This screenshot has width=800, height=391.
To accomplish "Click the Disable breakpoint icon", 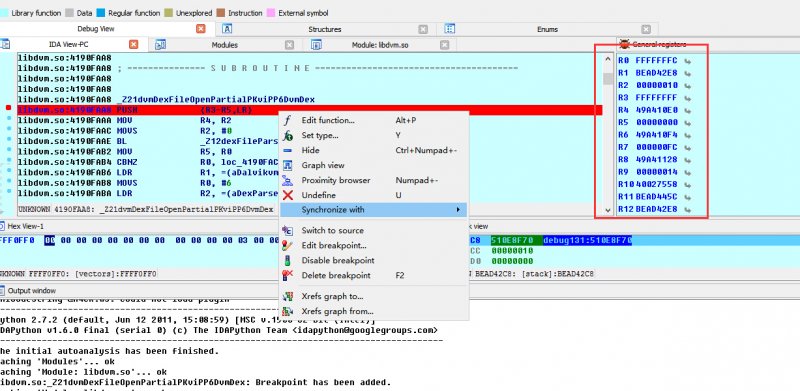I will coord(288,260).
